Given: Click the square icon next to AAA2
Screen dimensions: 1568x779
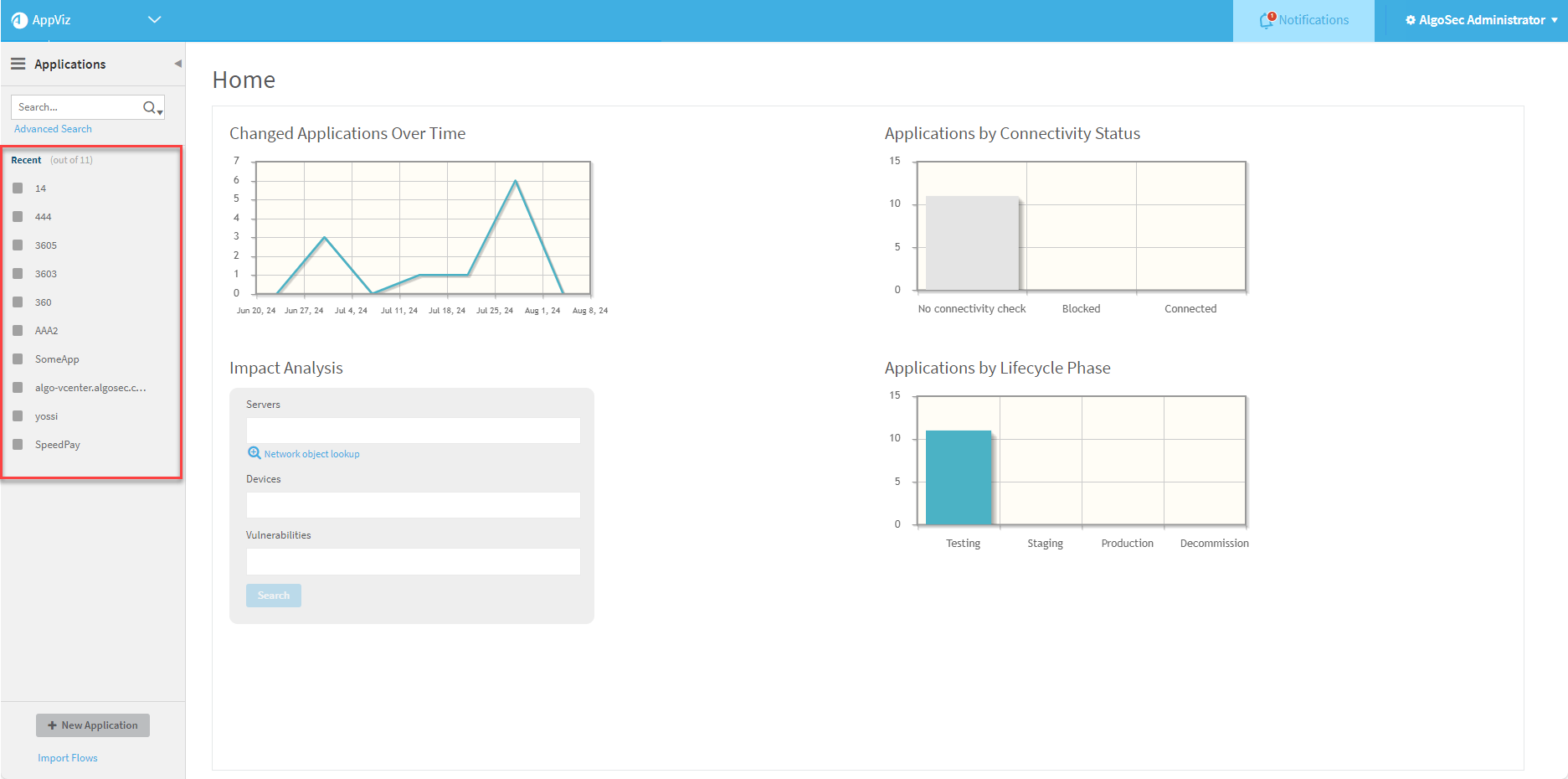Looking at the screenshot, I should pos(18,331).
